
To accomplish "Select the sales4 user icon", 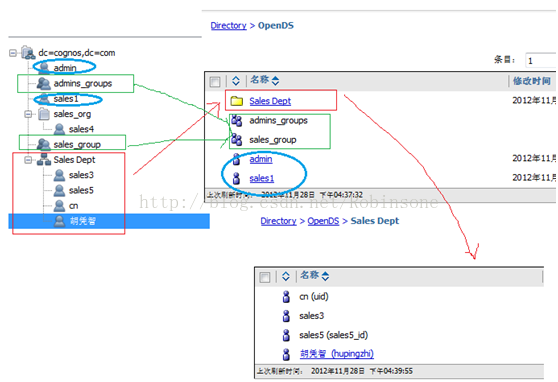I will [59, 129].
